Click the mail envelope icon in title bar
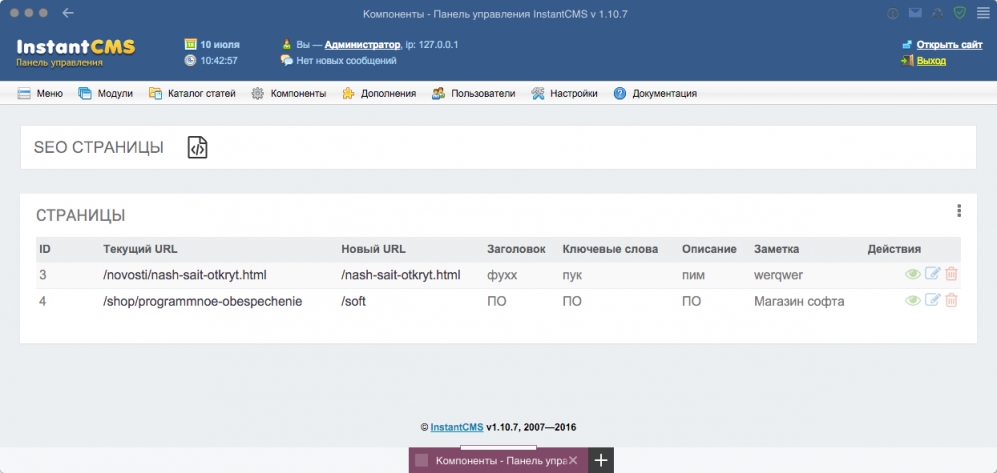 point(915,13)
